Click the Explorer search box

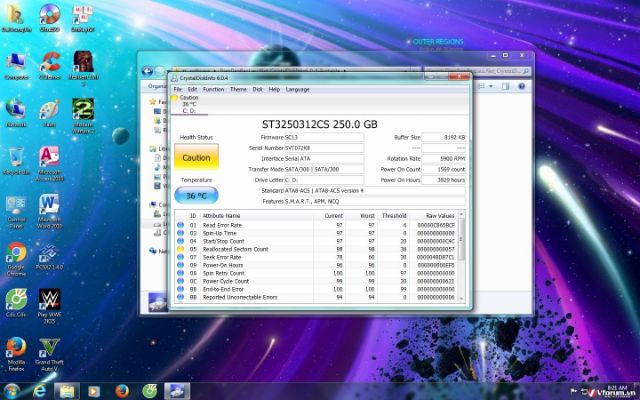point(477,71)
